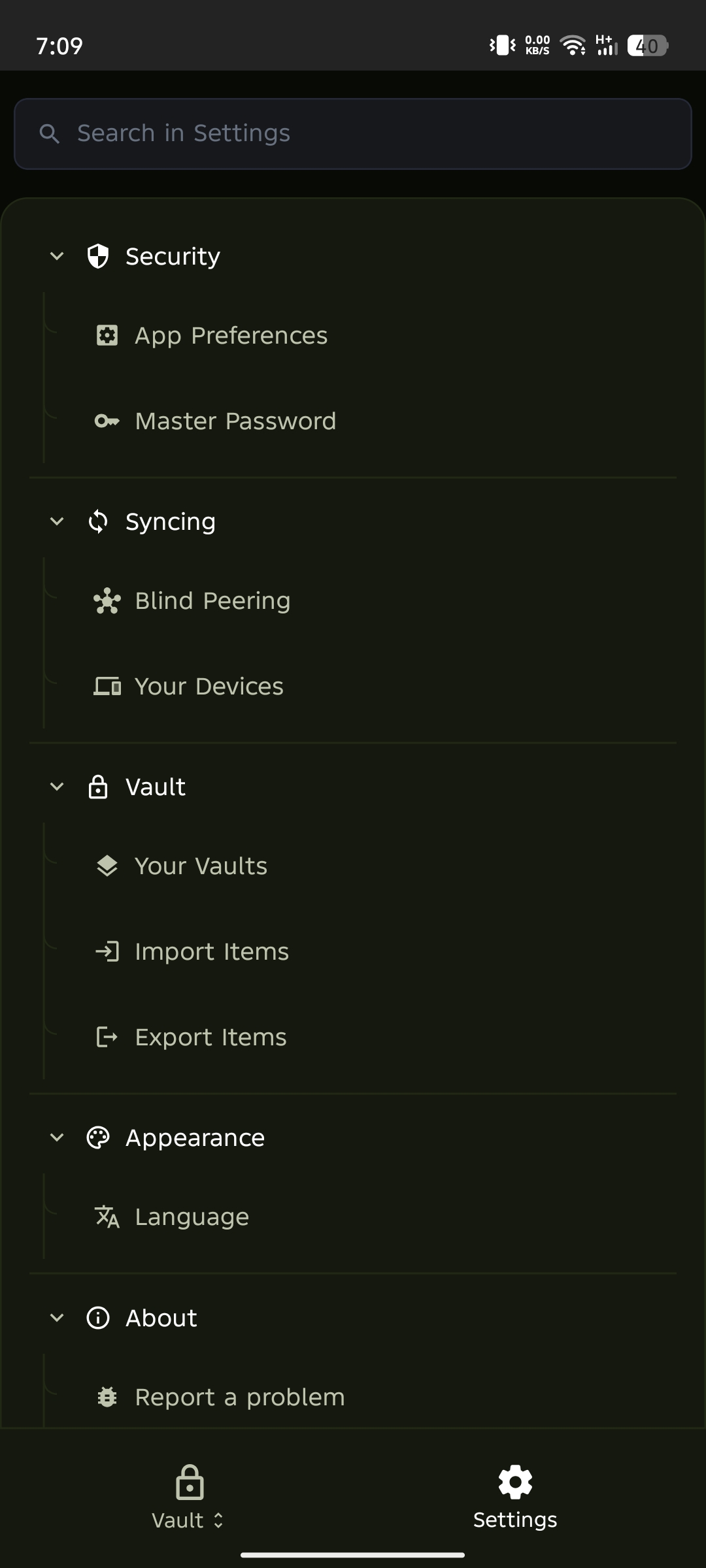Click the palette icon beside Appearance

(97, 1137)
